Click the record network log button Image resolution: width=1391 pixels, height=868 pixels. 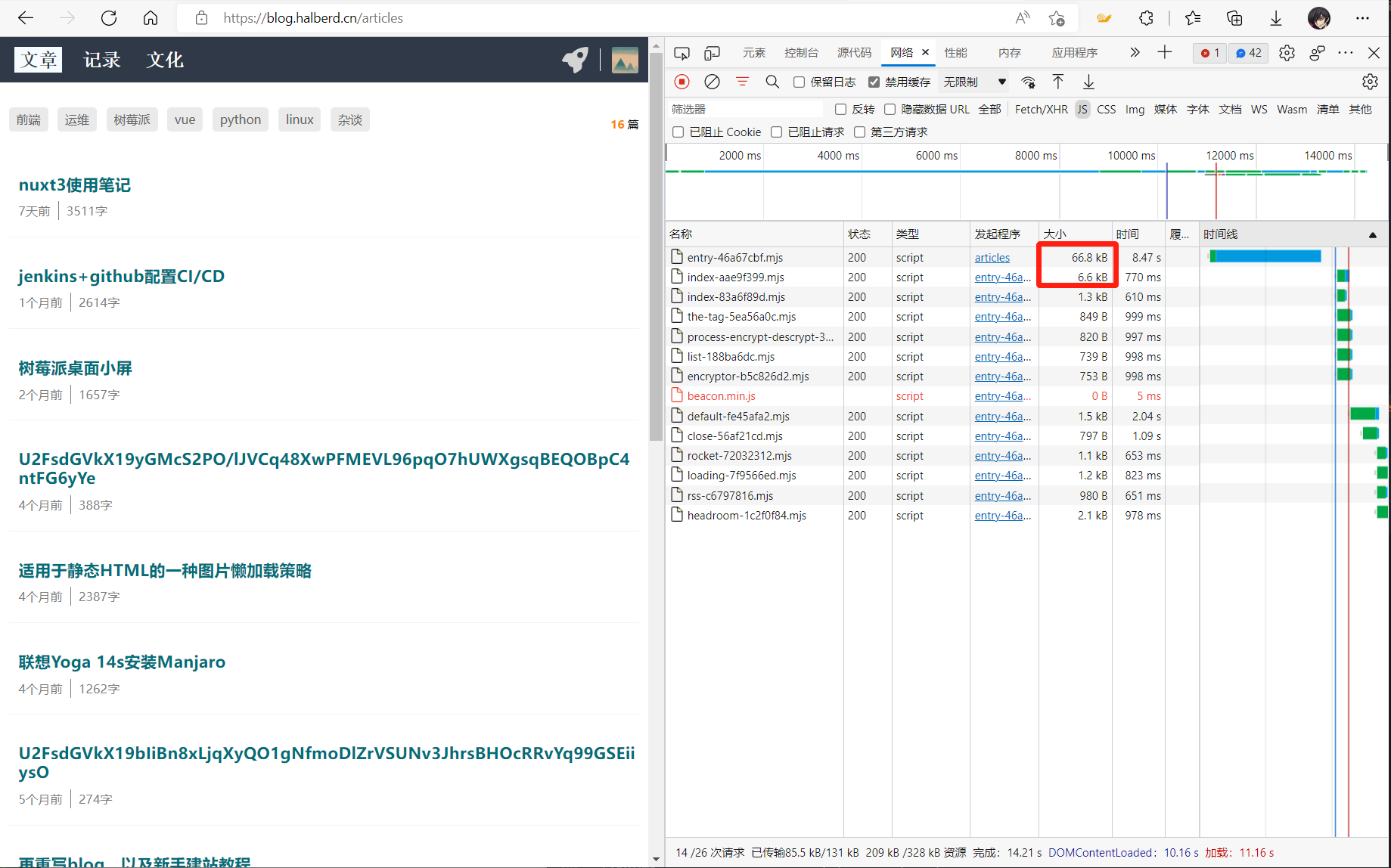682,82
